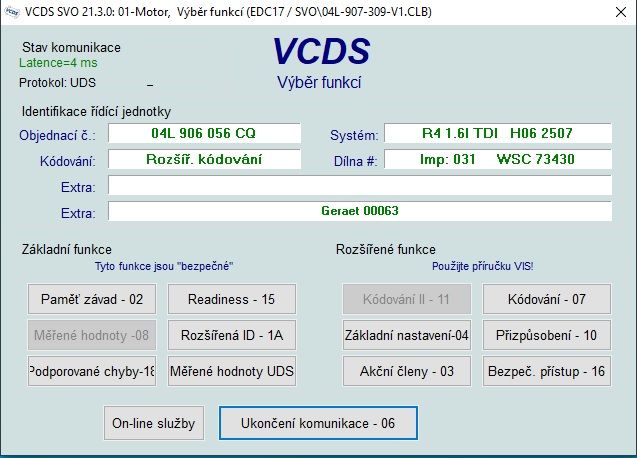Open Bezpeč. přístup - 16
The image size is (637, 458).
pos(546,371)
